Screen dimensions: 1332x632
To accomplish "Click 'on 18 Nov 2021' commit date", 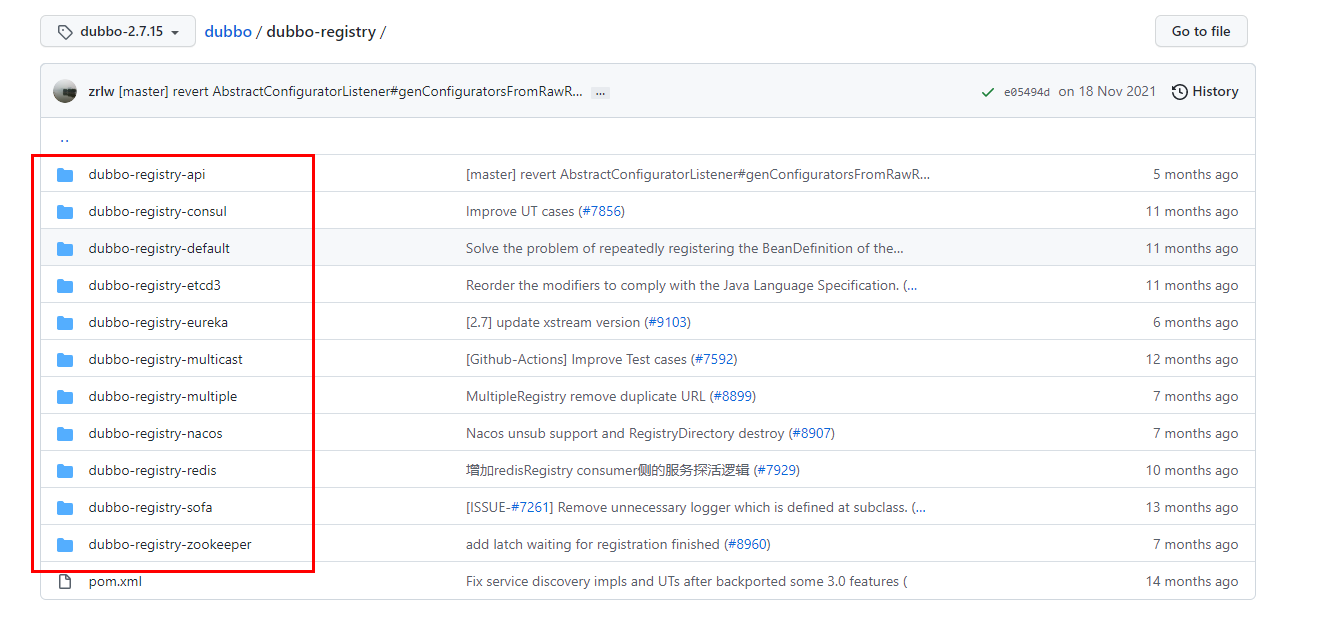I will pyautogui.click(x=1107, y=91).
